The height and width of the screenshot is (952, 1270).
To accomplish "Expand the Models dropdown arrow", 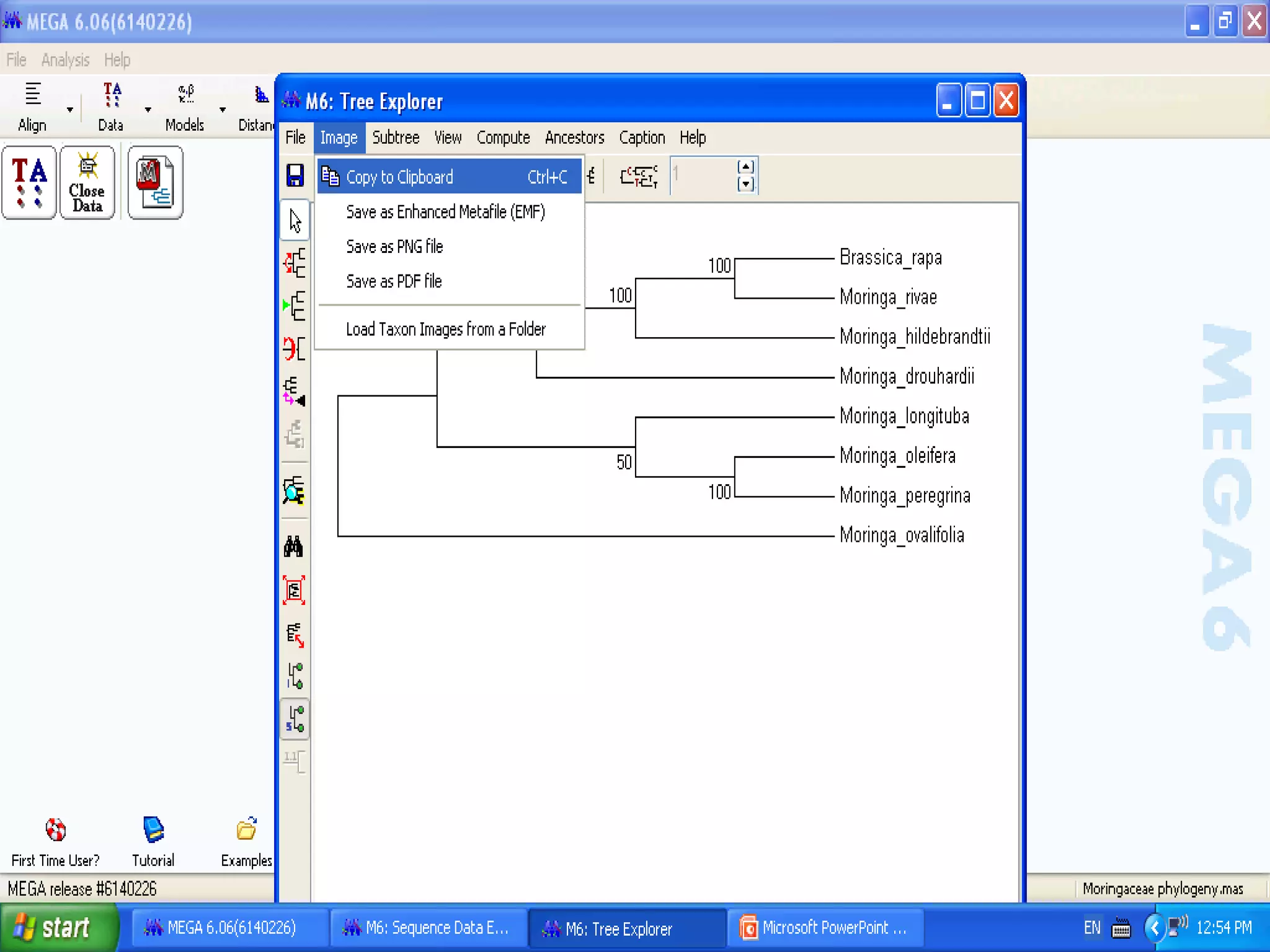I will point(223,110).
